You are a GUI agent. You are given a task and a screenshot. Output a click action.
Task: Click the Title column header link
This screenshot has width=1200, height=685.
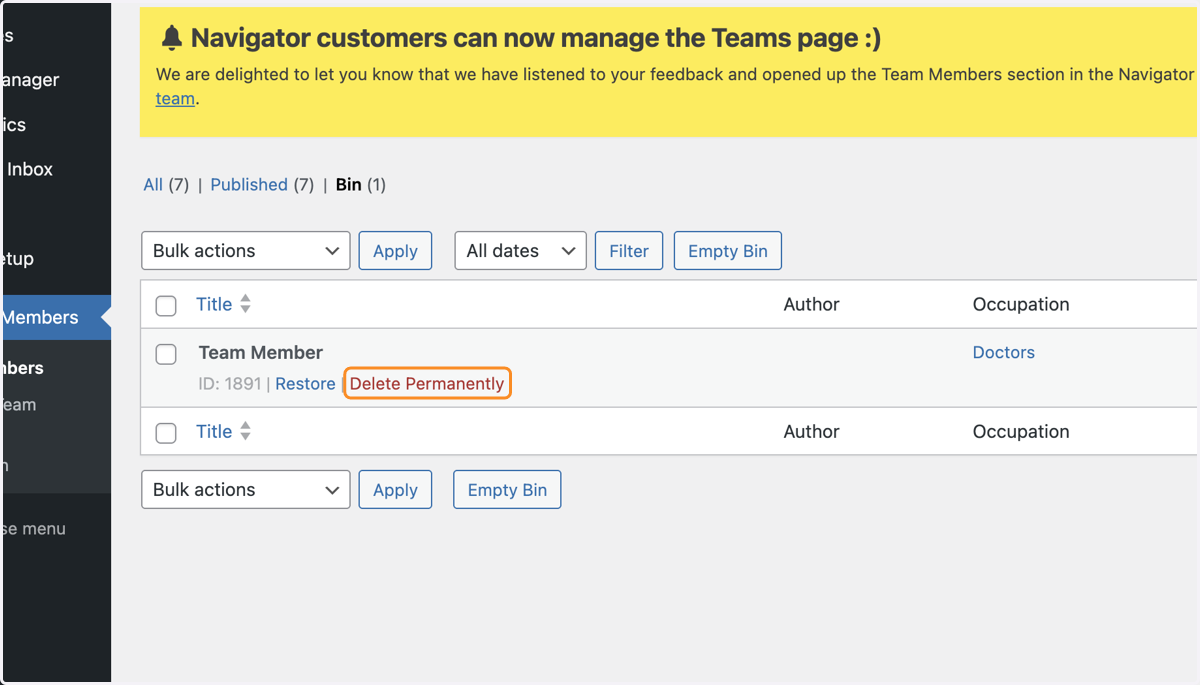pos(214,304)
